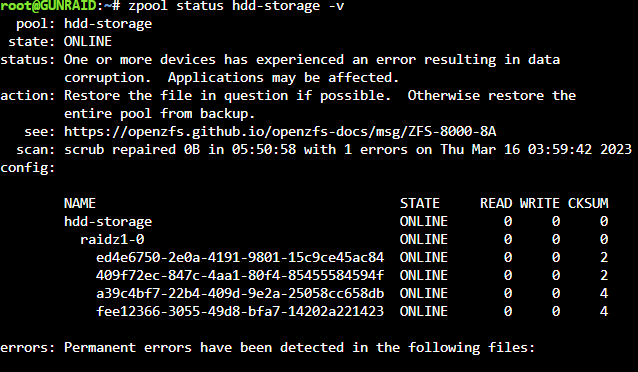Click the READ column header
Image resolution: width=638 pixels, height=372 pixels.
click(x=496, y=204)
